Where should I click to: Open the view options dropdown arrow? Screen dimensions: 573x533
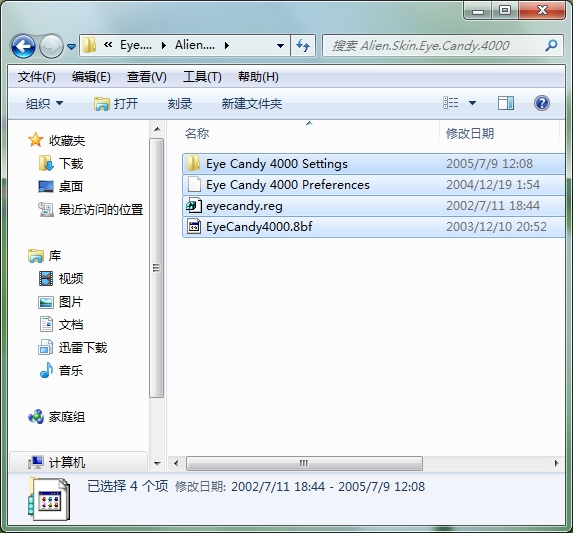[472, 103]
